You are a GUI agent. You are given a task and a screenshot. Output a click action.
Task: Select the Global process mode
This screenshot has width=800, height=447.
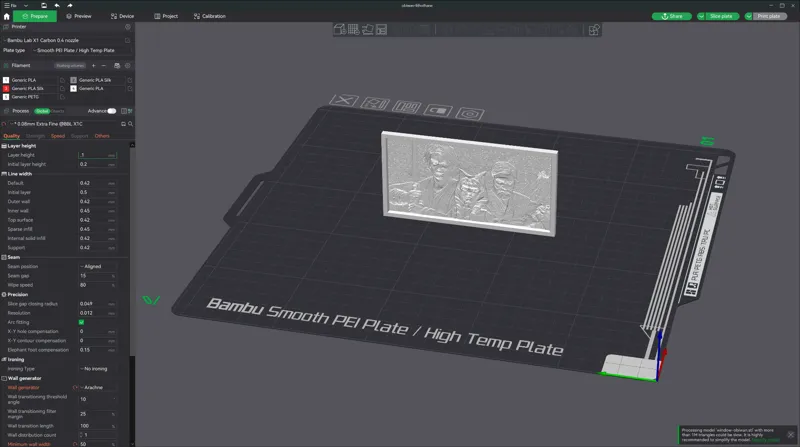42,111
